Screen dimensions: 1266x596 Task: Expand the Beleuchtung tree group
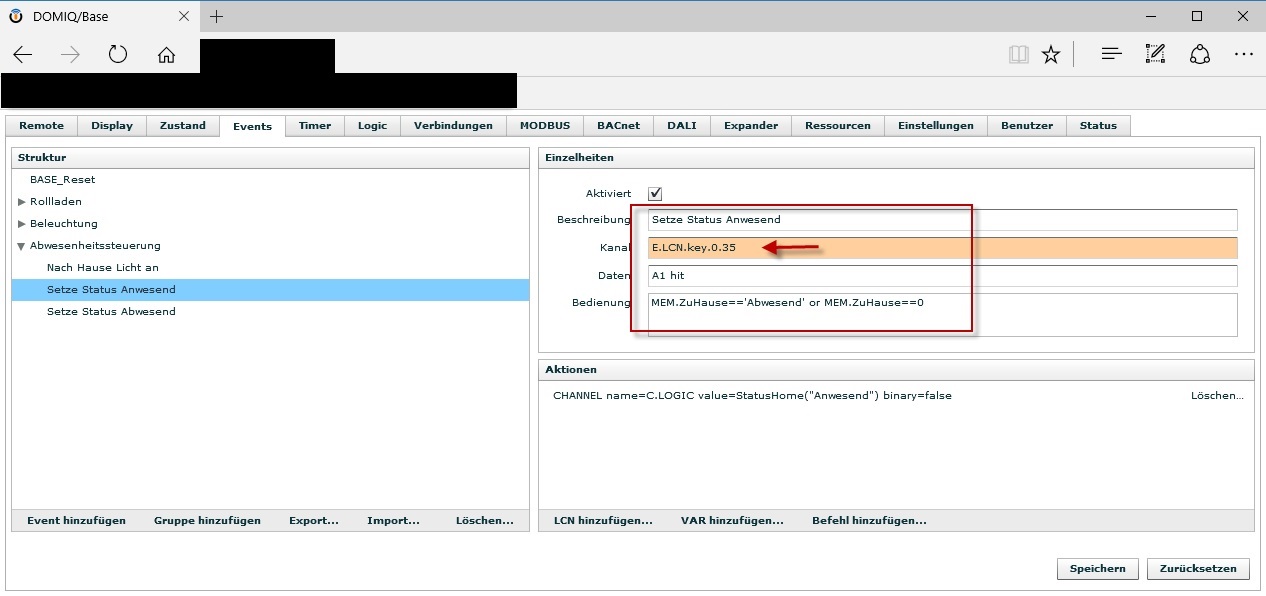coord(22,224)
